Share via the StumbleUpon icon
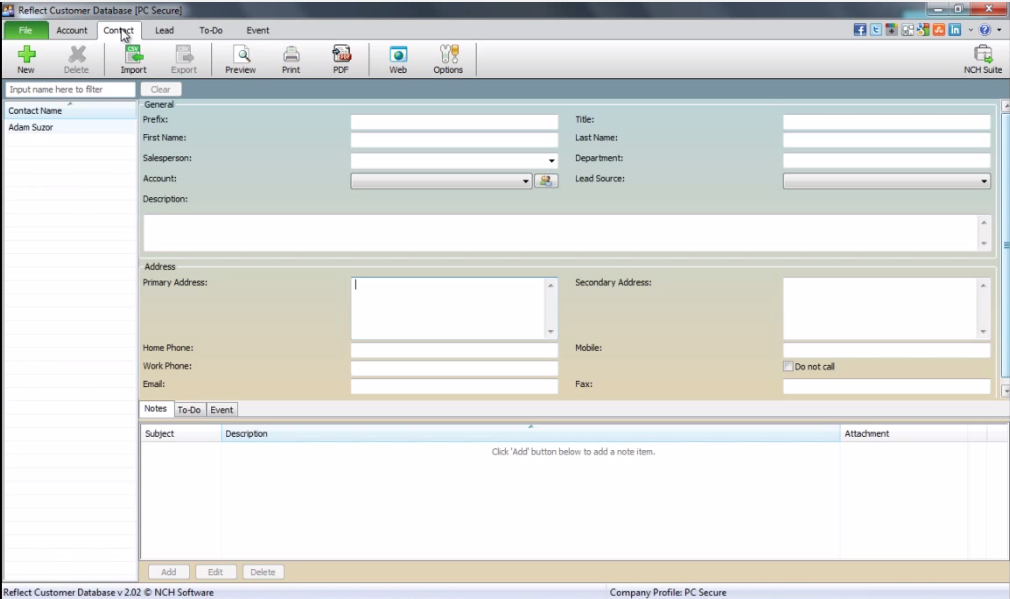1010x599 pixels. (939, 30)
